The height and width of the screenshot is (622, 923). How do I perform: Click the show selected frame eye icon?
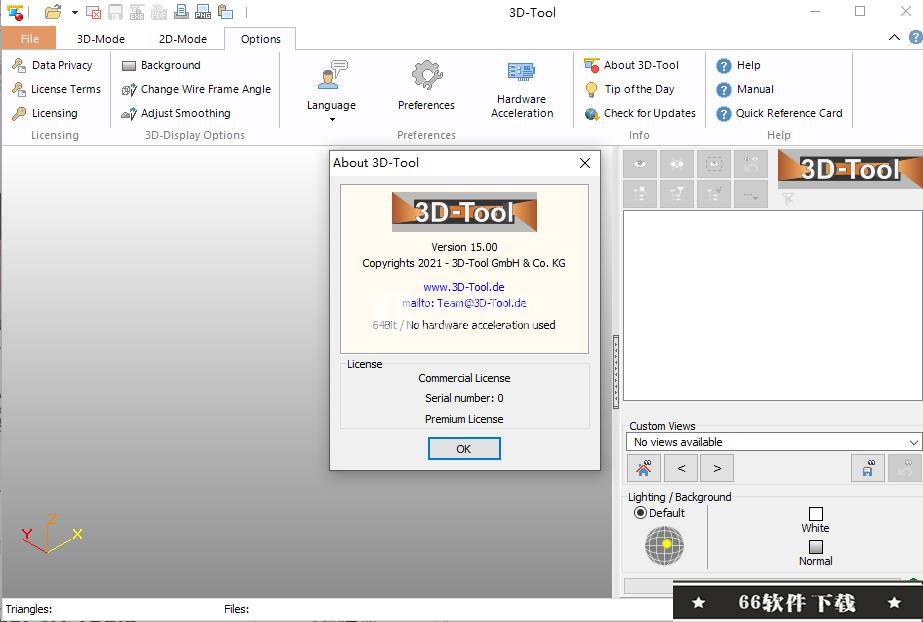(x=714, y=164)
